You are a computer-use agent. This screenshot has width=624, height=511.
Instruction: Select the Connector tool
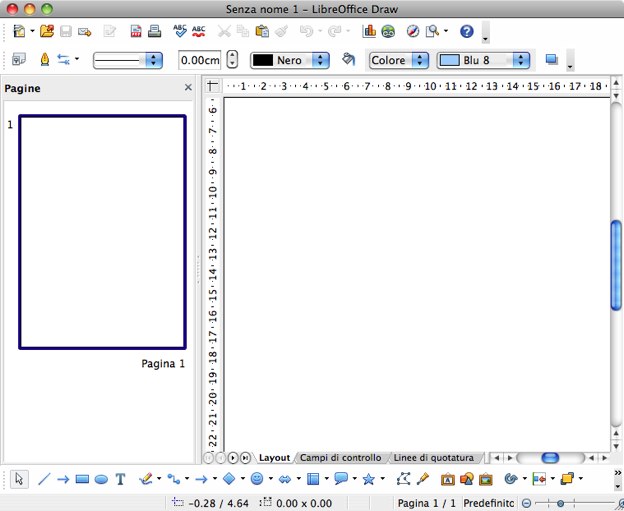pyautogui.click(x=174, y=479)
